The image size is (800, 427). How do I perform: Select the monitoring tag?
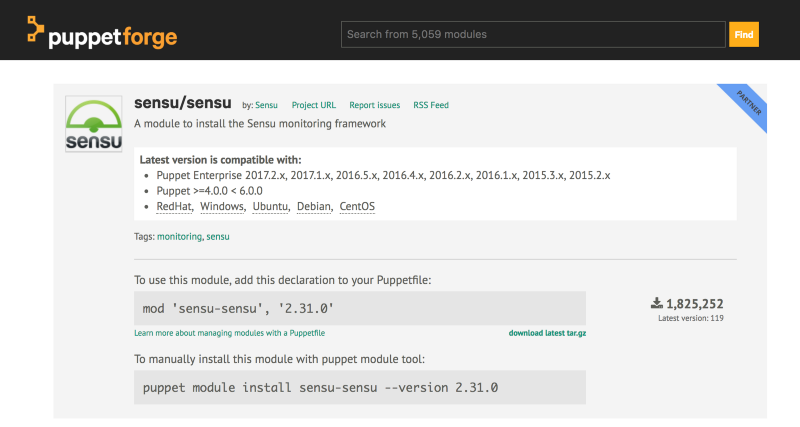(179, 236)
